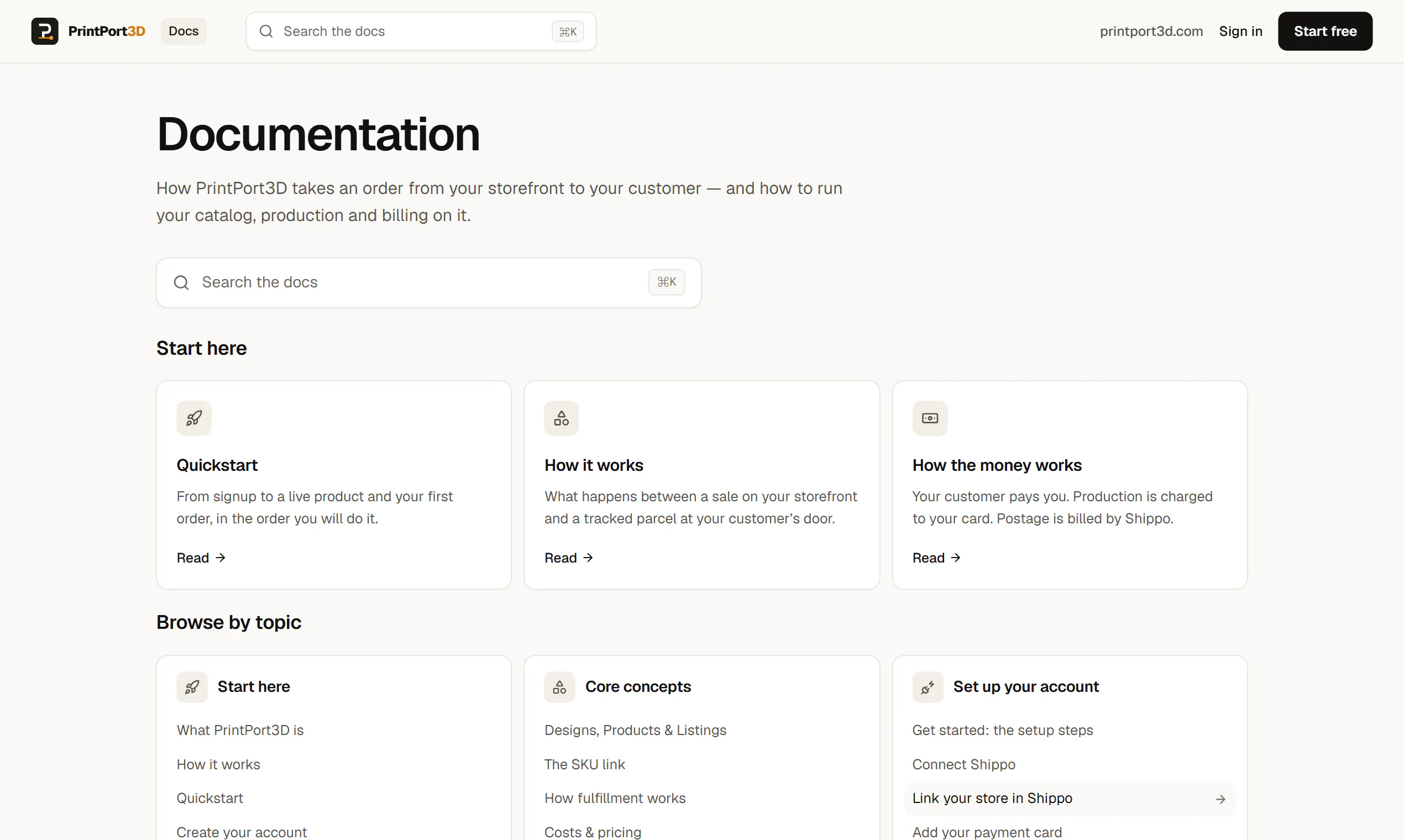This screenshot has width=1404, height=840.
Task: Visit the printport3d.com link
Action: (1151, 31)
